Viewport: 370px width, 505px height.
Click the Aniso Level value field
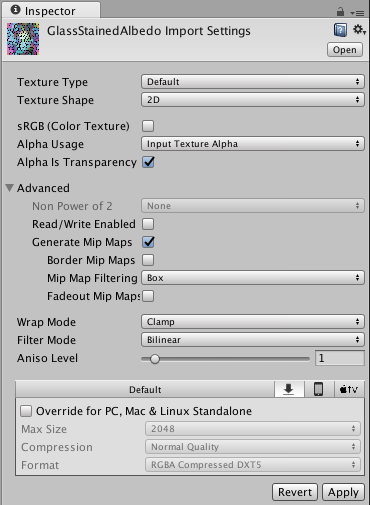[x=340, y=358]
